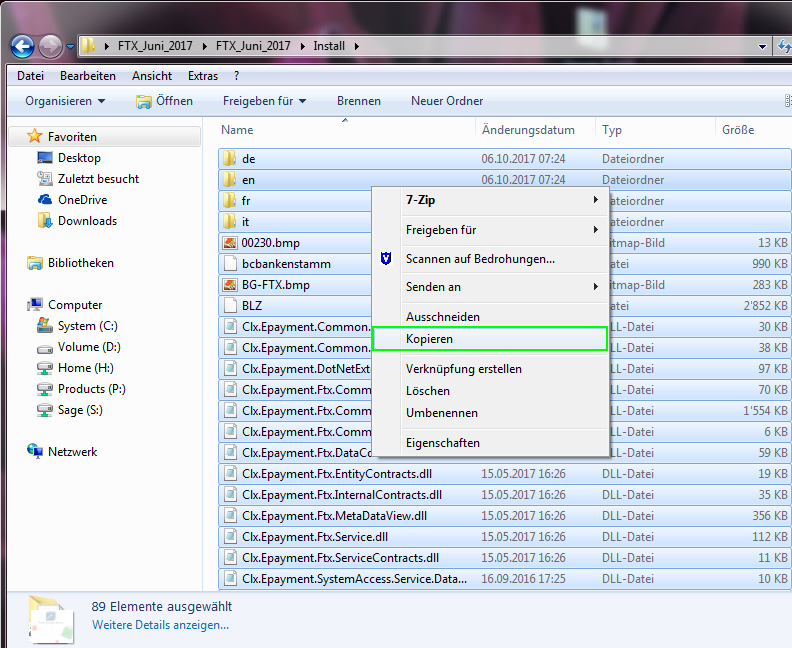Sort by the Typ column header

tap(656, 130)
